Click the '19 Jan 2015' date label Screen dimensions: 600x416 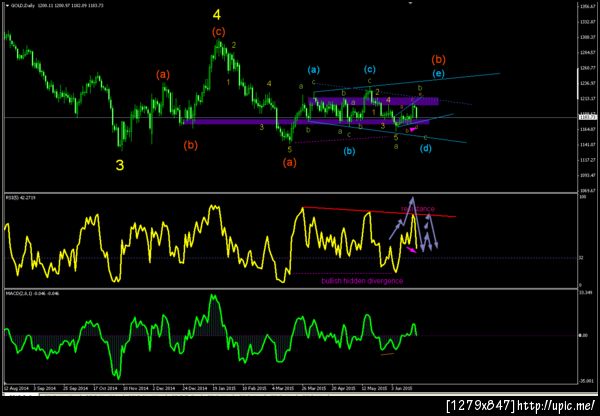(225, 388)
